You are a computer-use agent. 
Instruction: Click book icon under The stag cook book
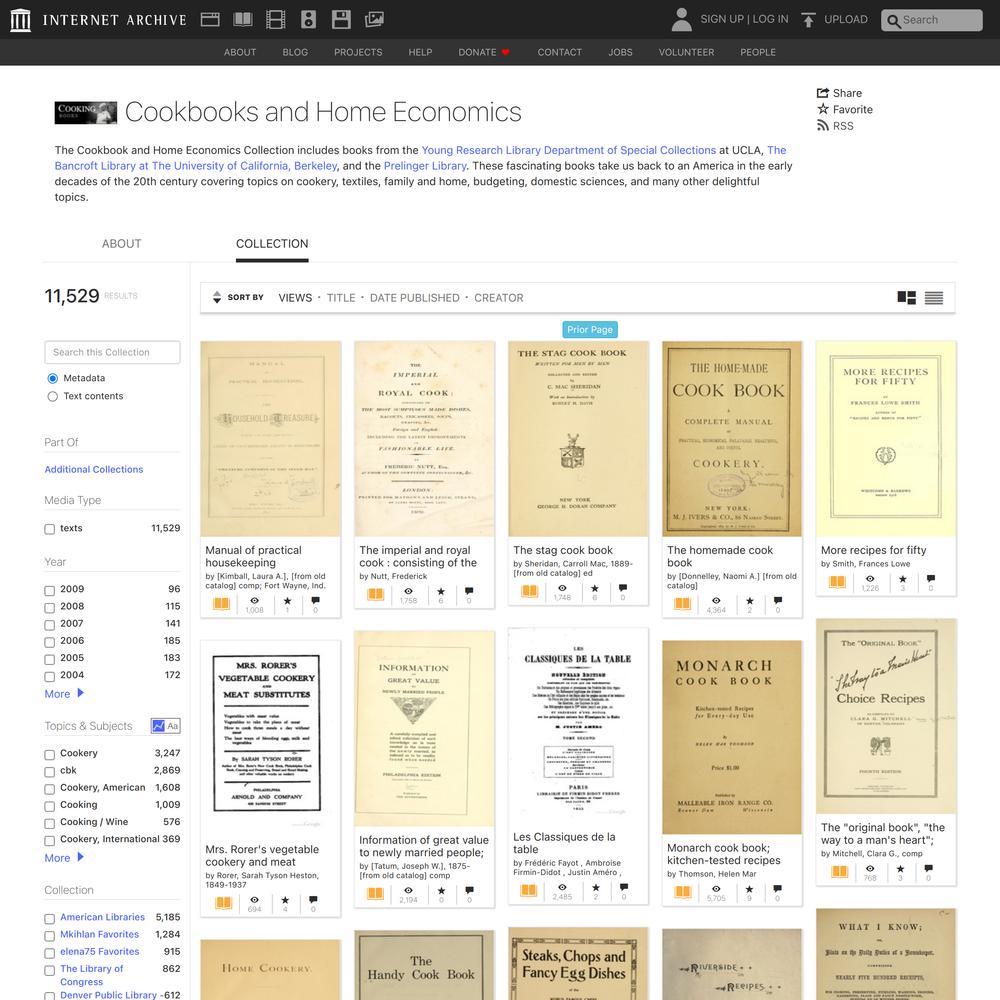click(x=529, y=591)
